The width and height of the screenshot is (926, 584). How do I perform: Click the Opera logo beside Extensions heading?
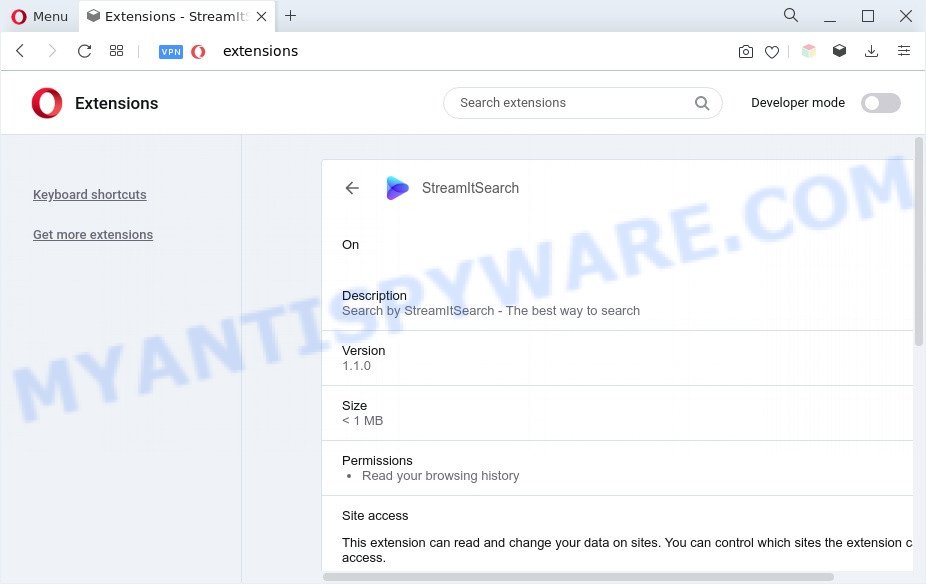pos(47,103)
